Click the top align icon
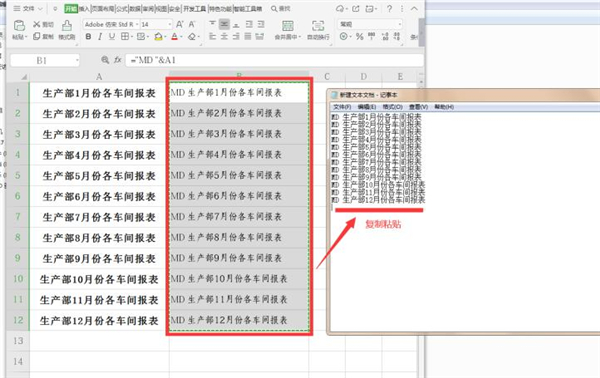Image resolution: width=600 pixels, height=378 pixels. tap(212, 24)
